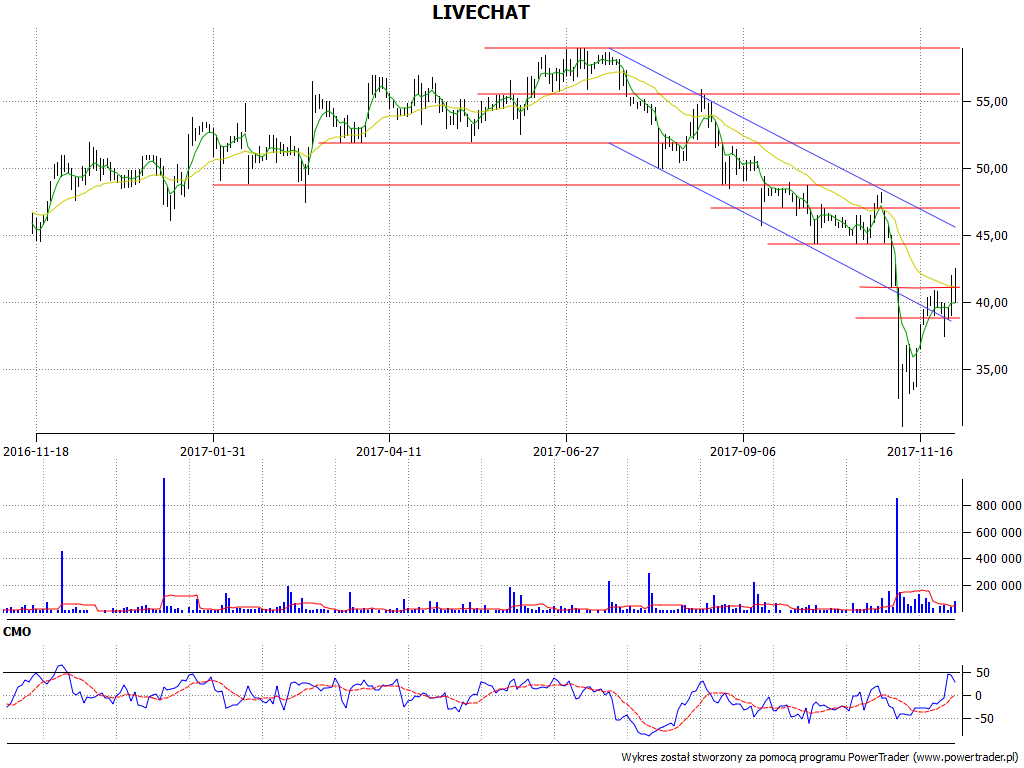The image size is (1024, 768).
Task: Select the 2017-09-06 date label
Action: coord(743,451)
